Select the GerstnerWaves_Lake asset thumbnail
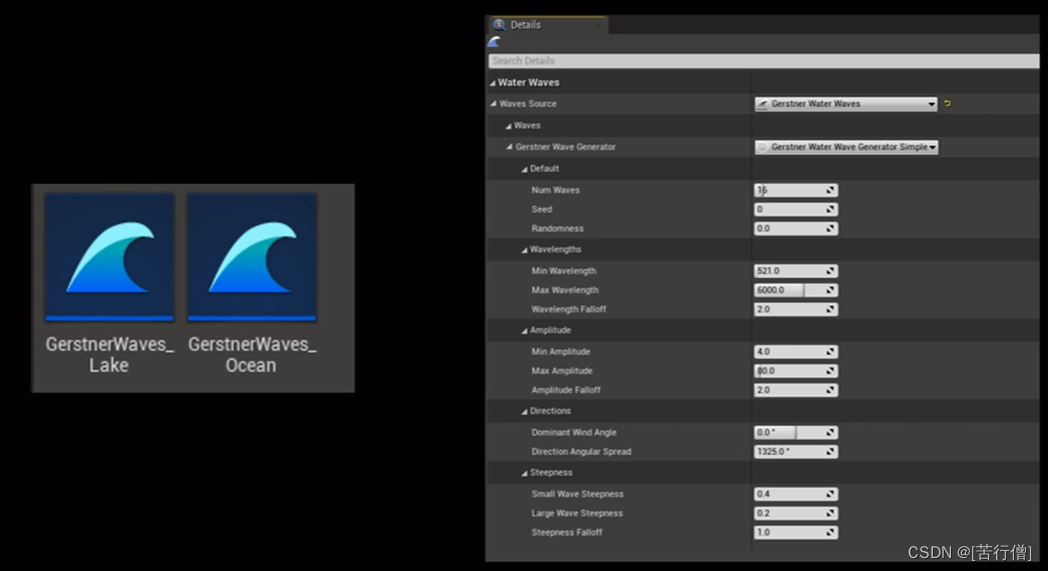1048x571 pixels. click(110, 257)
